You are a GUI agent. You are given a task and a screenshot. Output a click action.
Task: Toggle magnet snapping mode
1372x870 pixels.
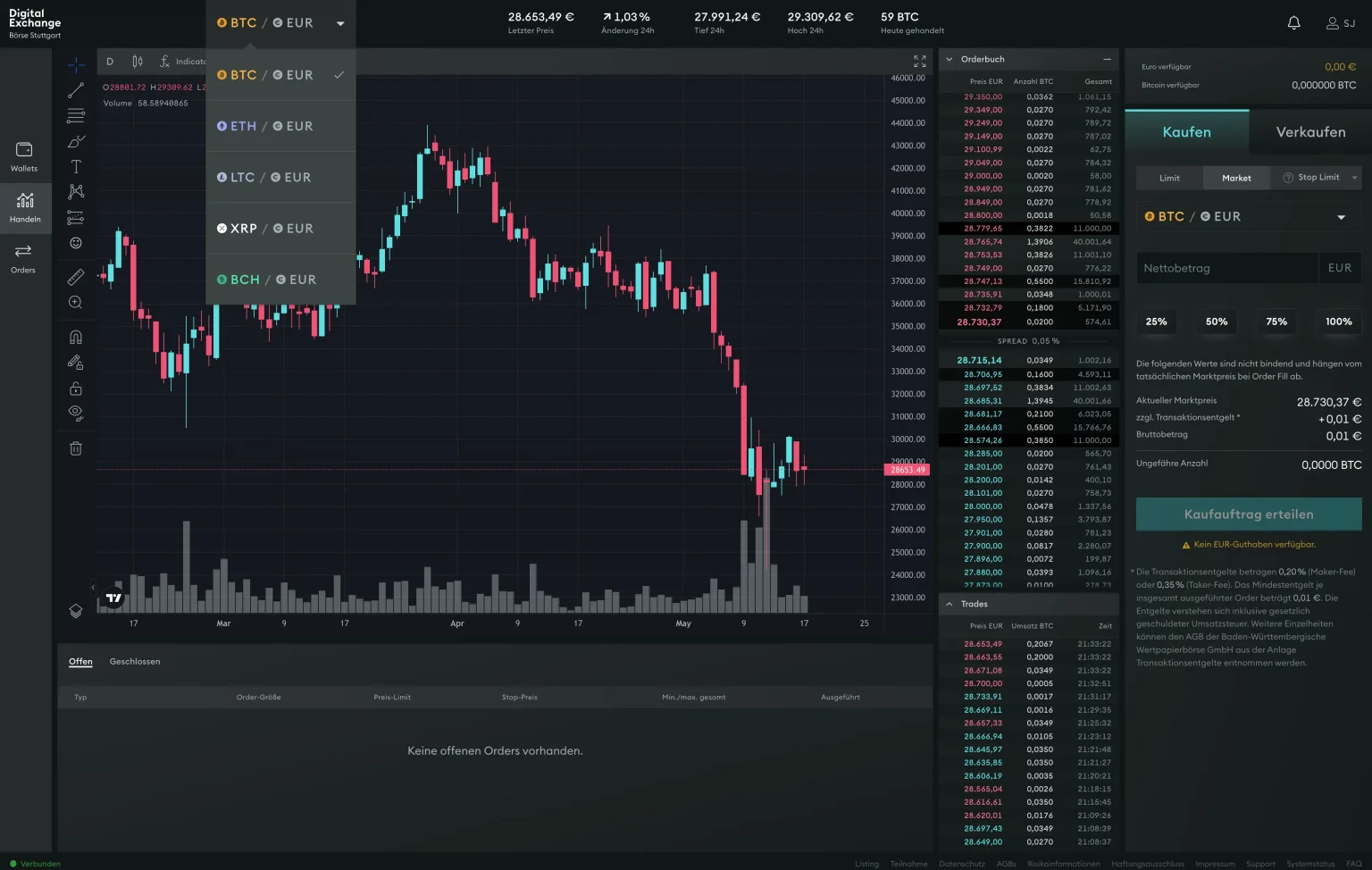click(76, 337)
